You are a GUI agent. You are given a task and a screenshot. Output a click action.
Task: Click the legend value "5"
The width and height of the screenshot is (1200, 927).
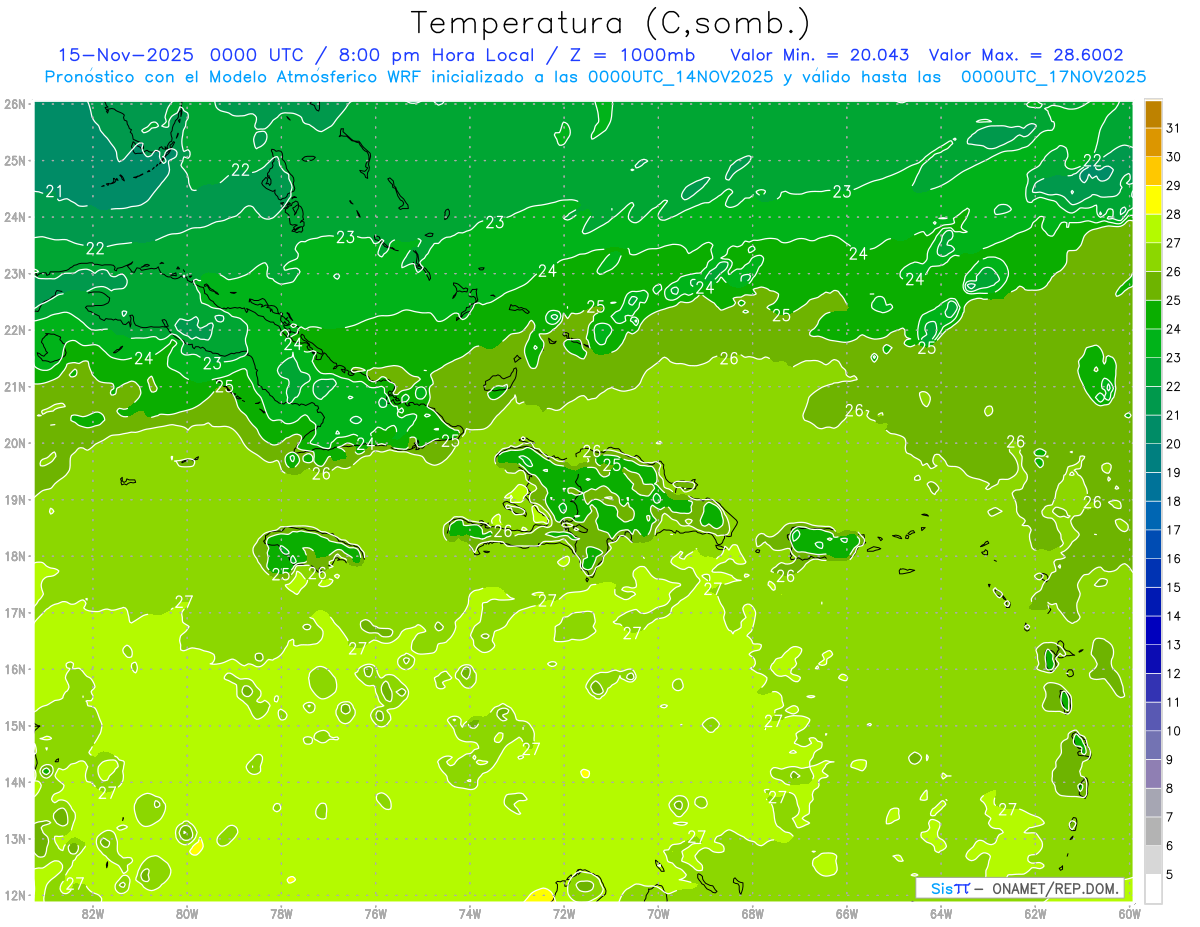click(x=1169, y=874)
